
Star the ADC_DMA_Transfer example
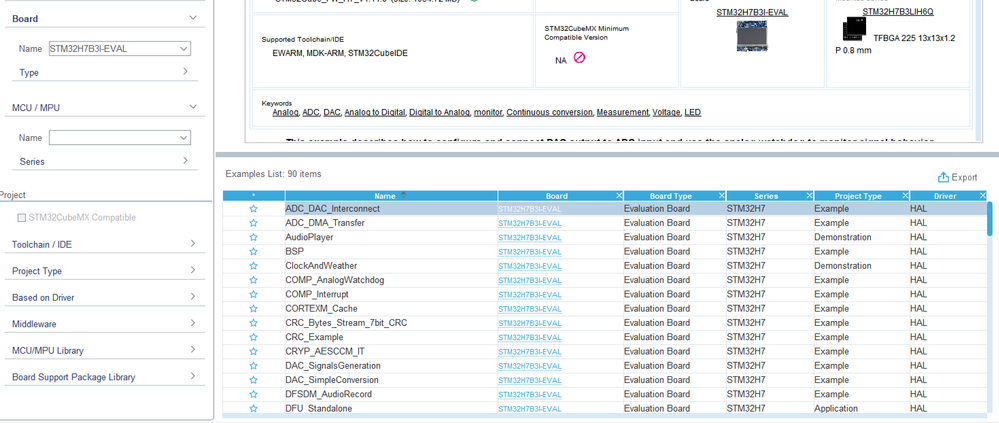pos(254,223)
